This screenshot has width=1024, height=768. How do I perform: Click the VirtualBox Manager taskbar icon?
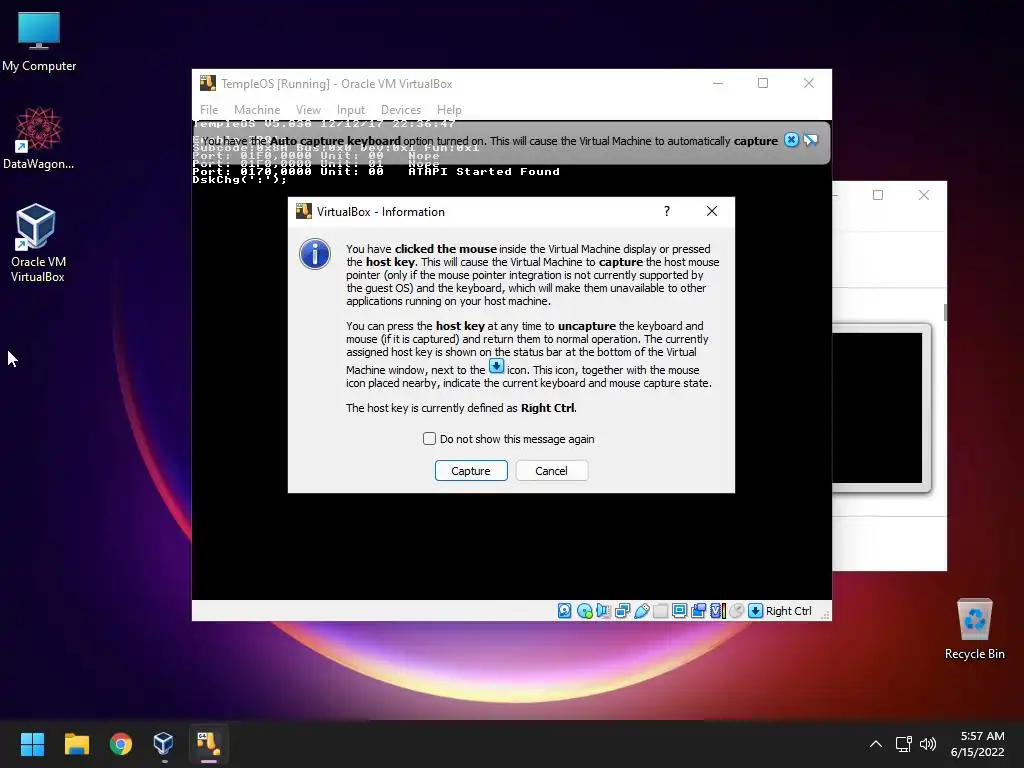coord(163,744)
